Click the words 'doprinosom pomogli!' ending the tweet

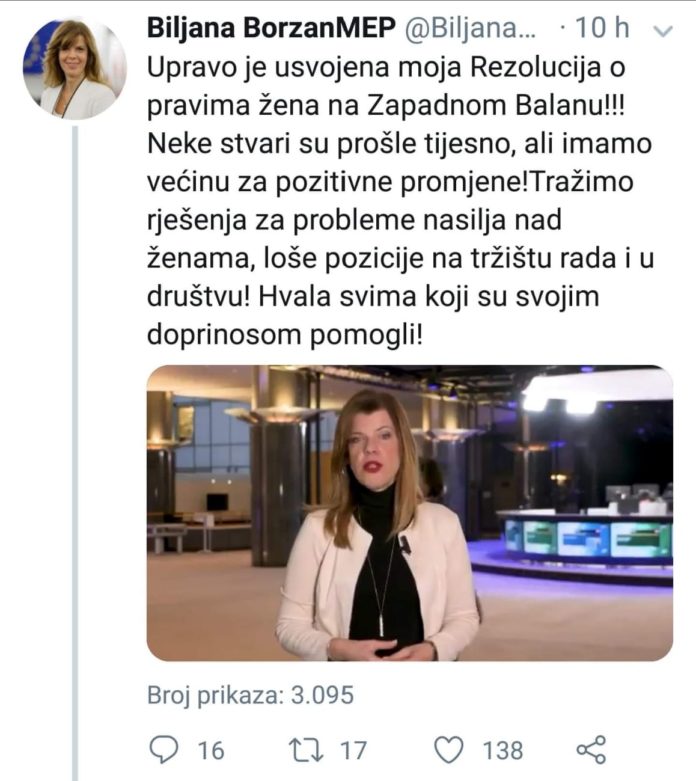click(284, 335)
